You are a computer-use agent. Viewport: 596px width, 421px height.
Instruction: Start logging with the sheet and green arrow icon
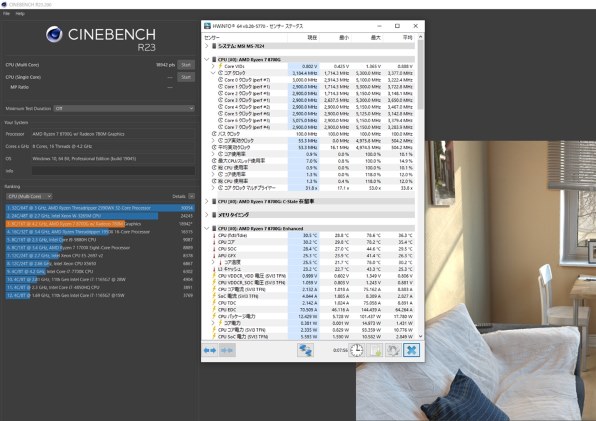tap(375, 350)
